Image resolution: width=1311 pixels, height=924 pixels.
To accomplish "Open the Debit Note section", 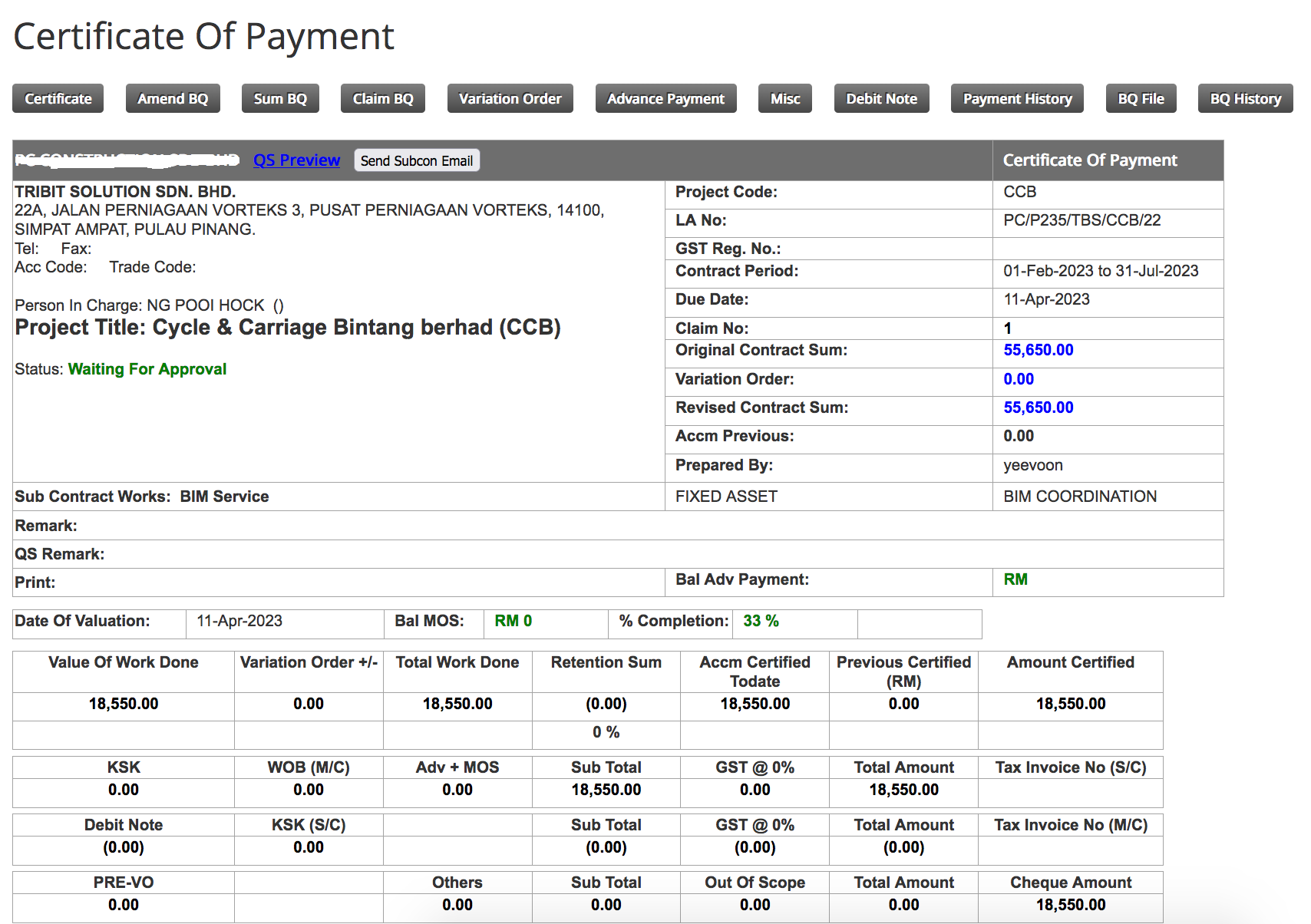I will click(x=881, y=99).
